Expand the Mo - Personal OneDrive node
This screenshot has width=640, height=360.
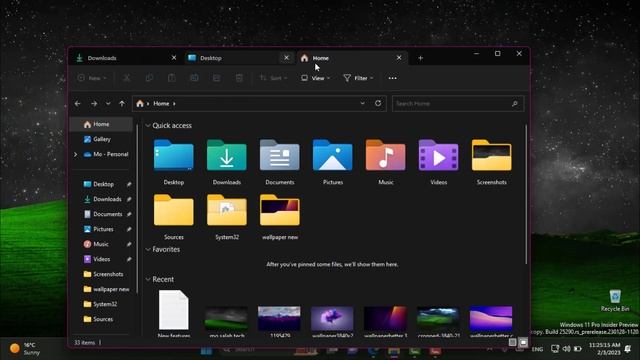(76, 154)
